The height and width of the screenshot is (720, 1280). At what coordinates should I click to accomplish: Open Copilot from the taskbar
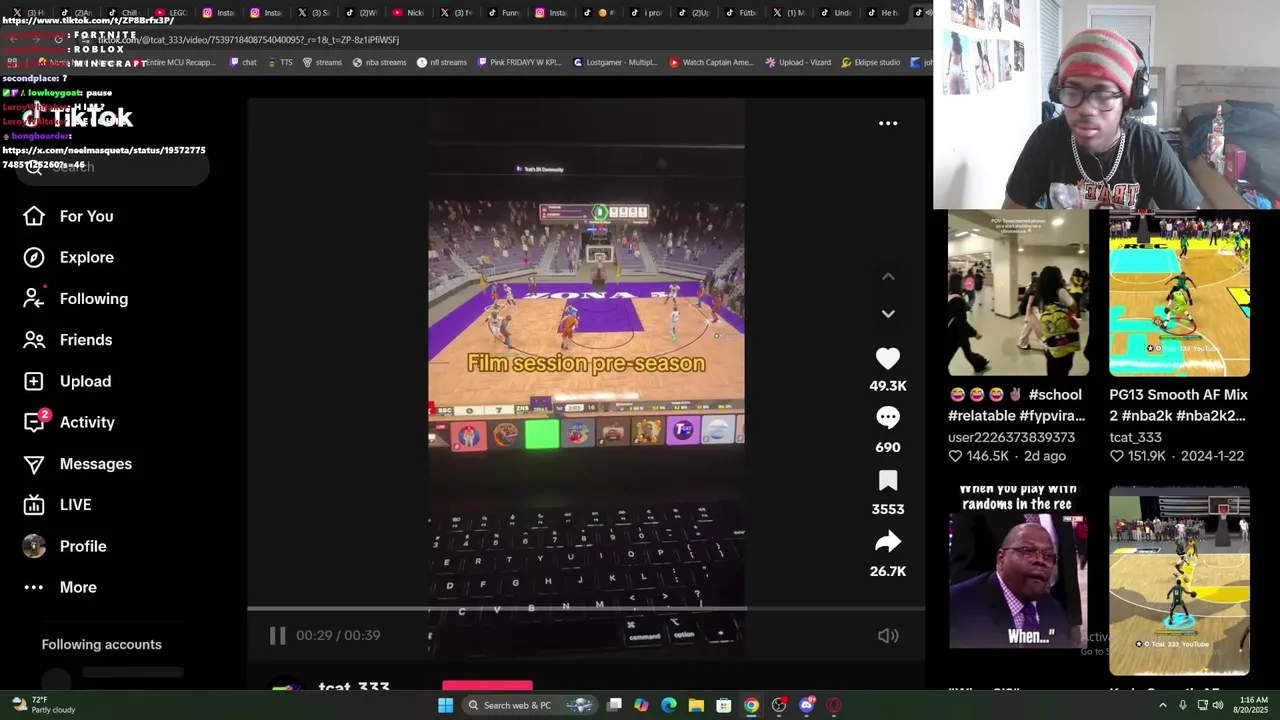pos(641,705)
